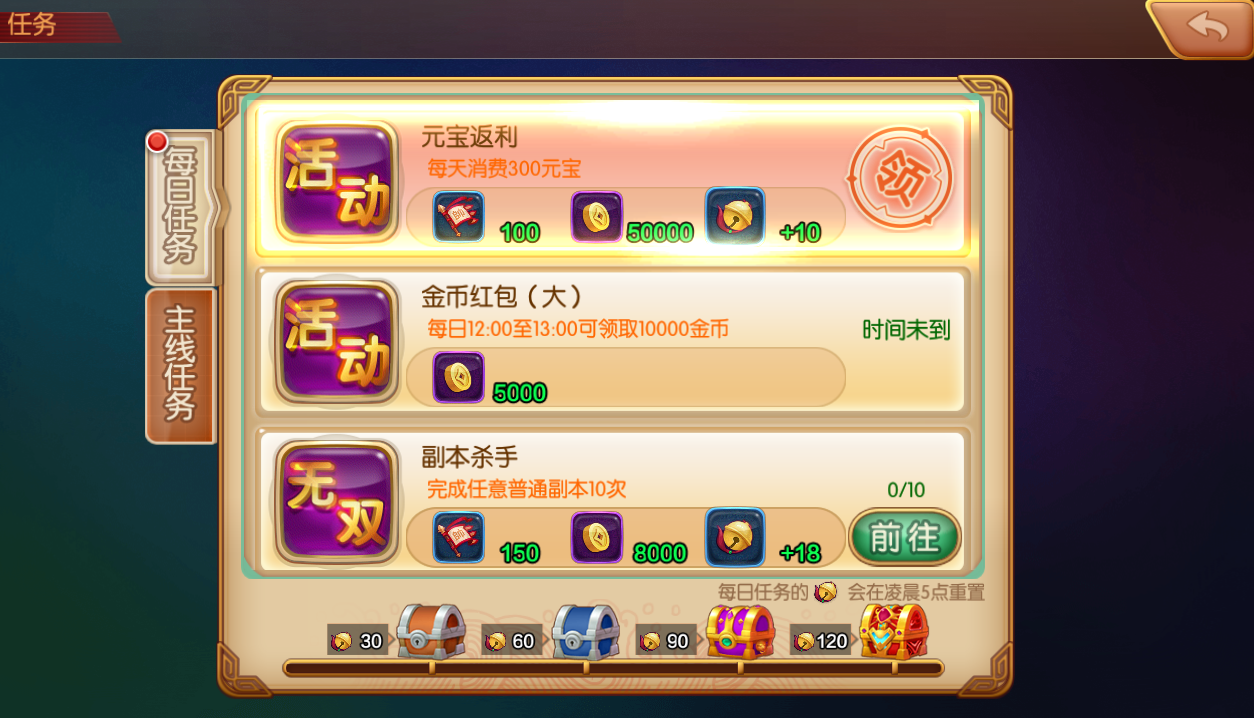Viewport: 1254px width, 718px height.
Task: Open the 90-point purple treasure chest
Action: [740, 630]
